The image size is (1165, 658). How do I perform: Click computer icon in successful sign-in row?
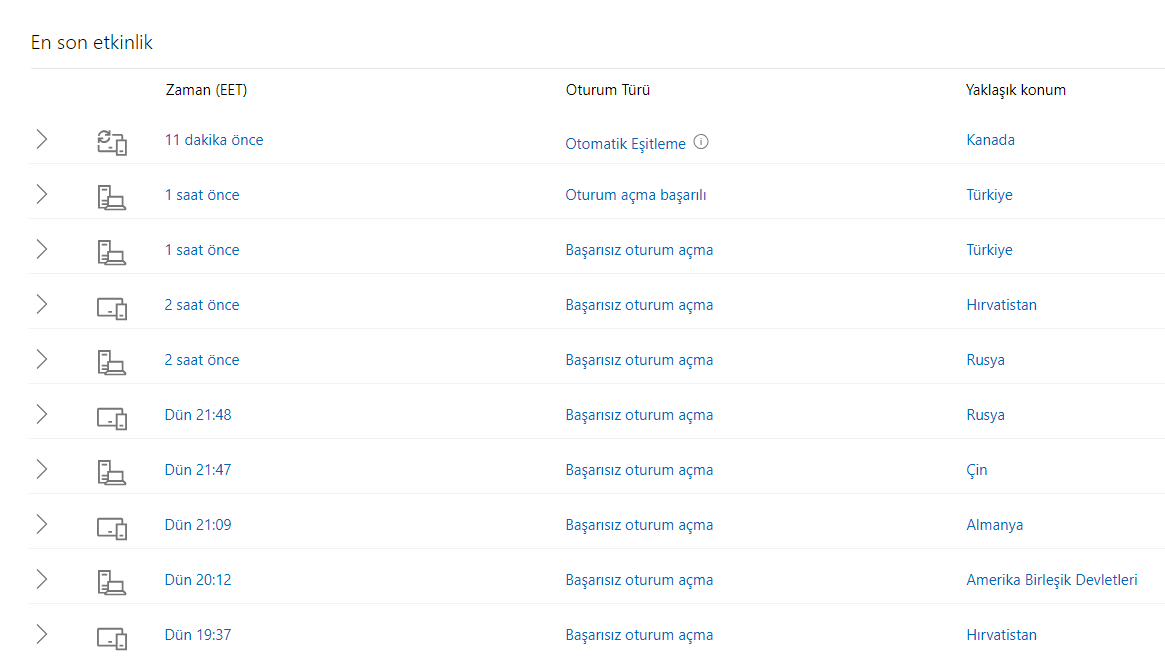[112, 196]
